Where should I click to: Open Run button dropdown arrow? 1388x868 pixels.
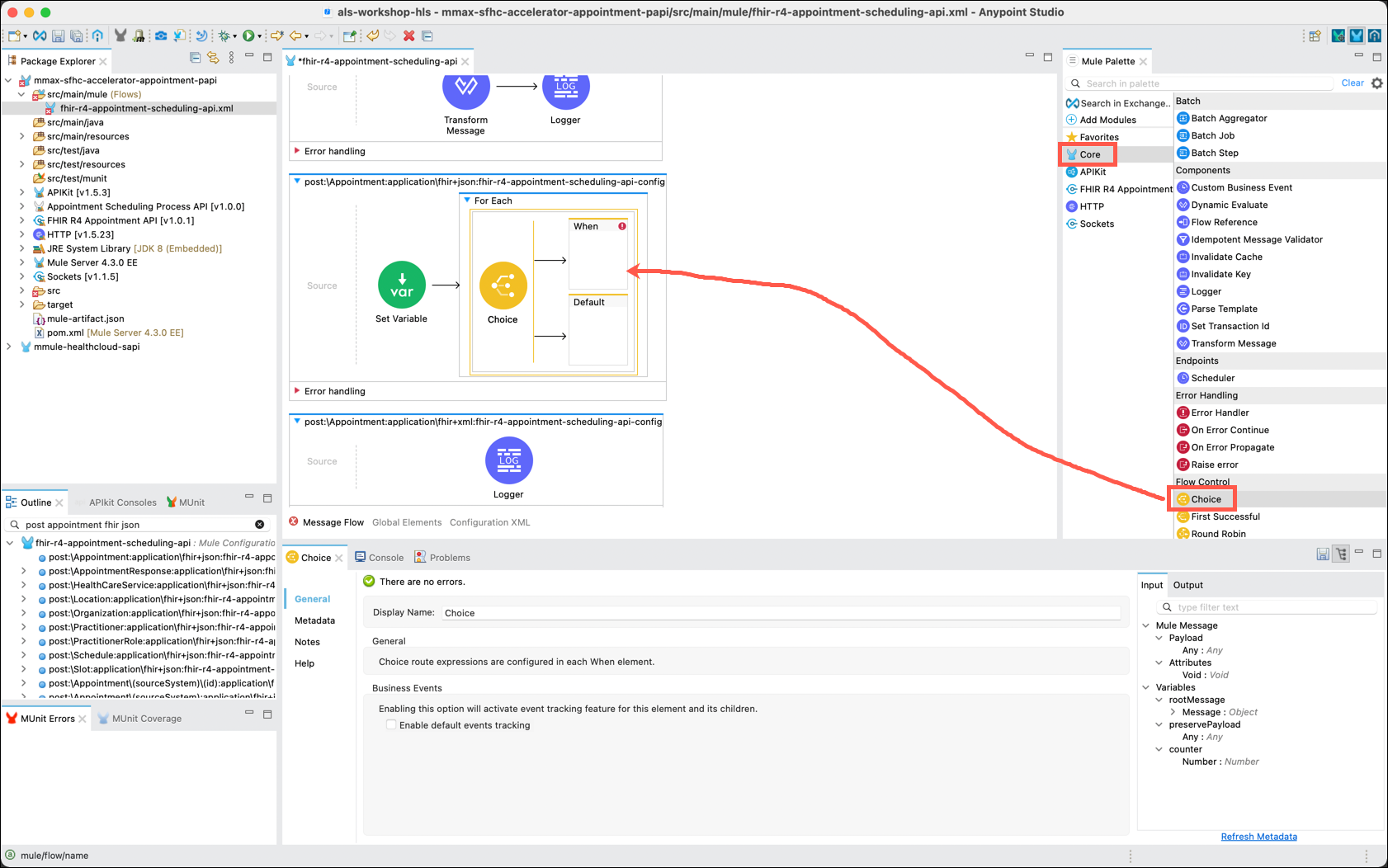(x=259, y=36)
